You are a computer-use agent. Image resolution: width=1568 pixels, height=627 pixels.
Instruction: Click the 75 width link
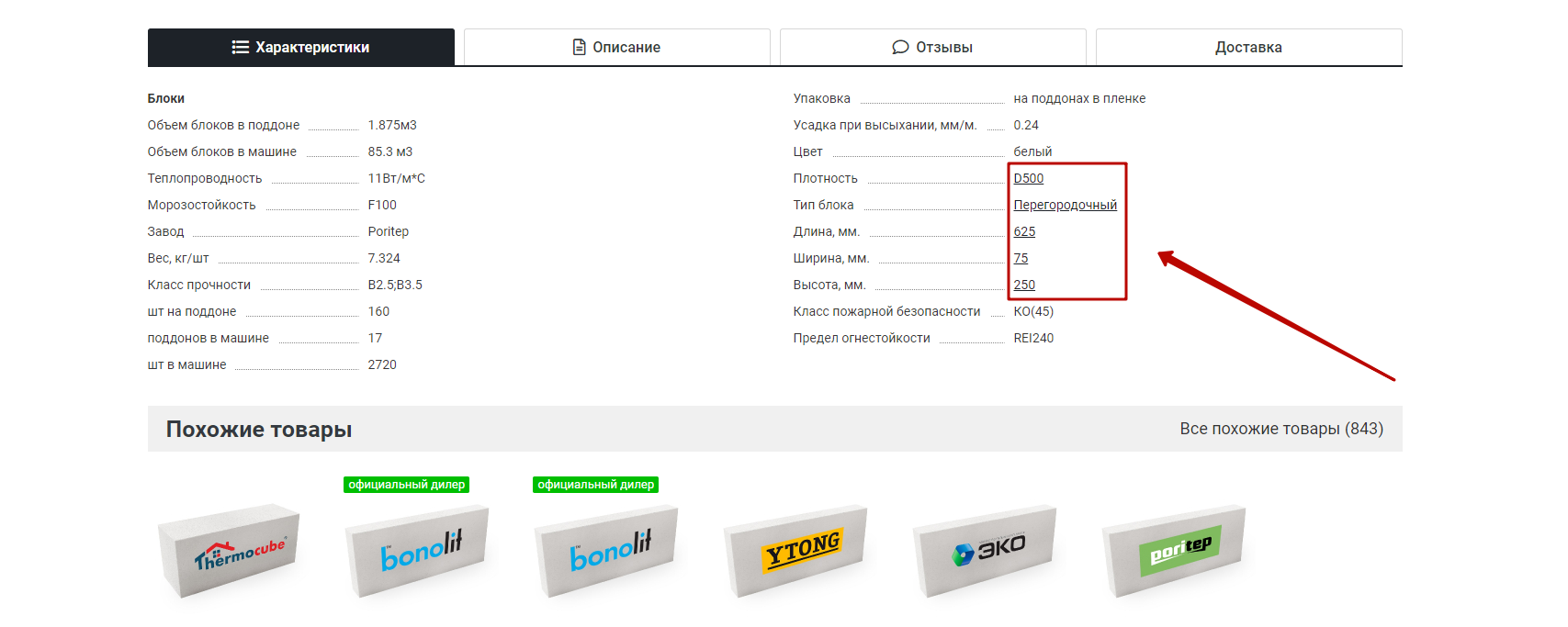[x=1021, y=258]
